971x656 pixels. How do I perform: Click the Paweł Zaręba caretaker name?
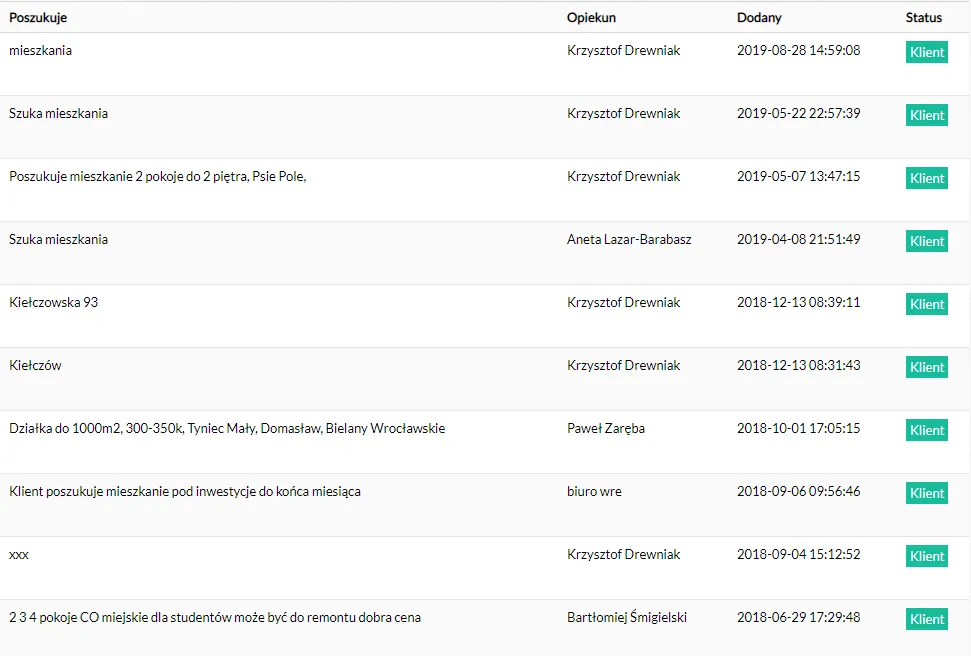pyautogui.click(x=606, y=428)
